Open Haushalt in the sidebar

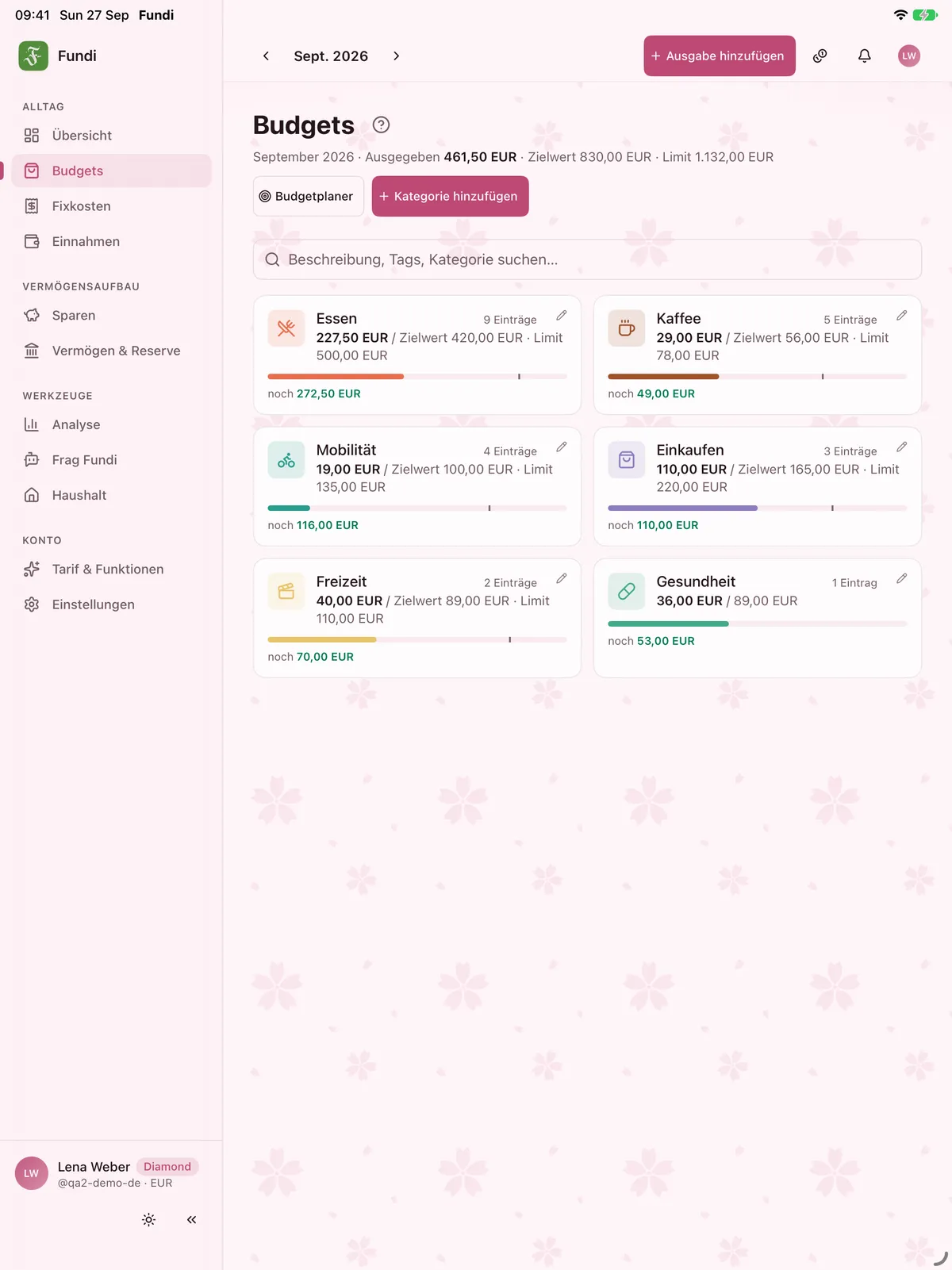click(111, 495)
